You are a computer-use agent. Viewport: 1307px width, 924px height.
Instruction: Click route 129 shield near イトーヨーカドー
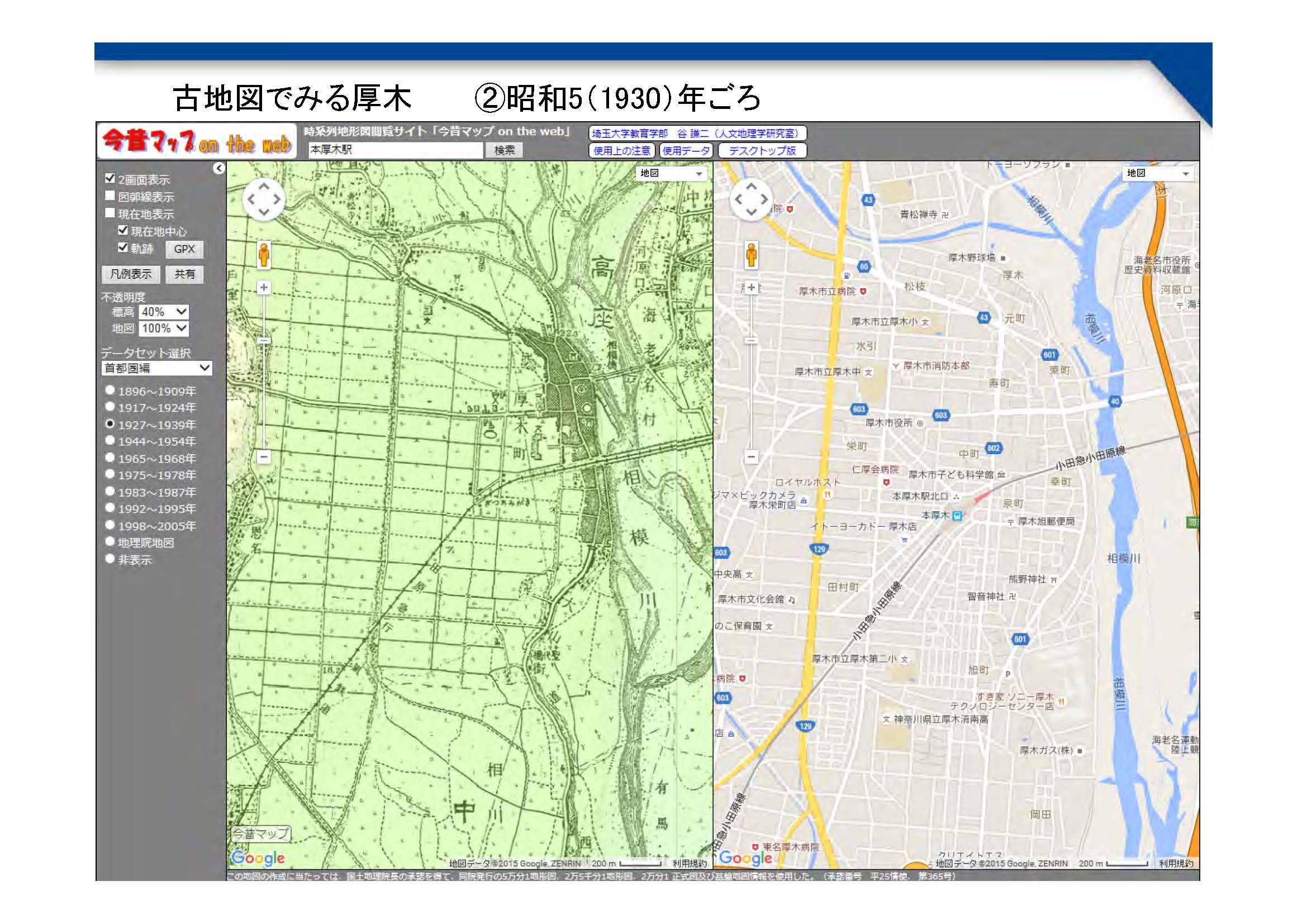(x=819, y=549)
